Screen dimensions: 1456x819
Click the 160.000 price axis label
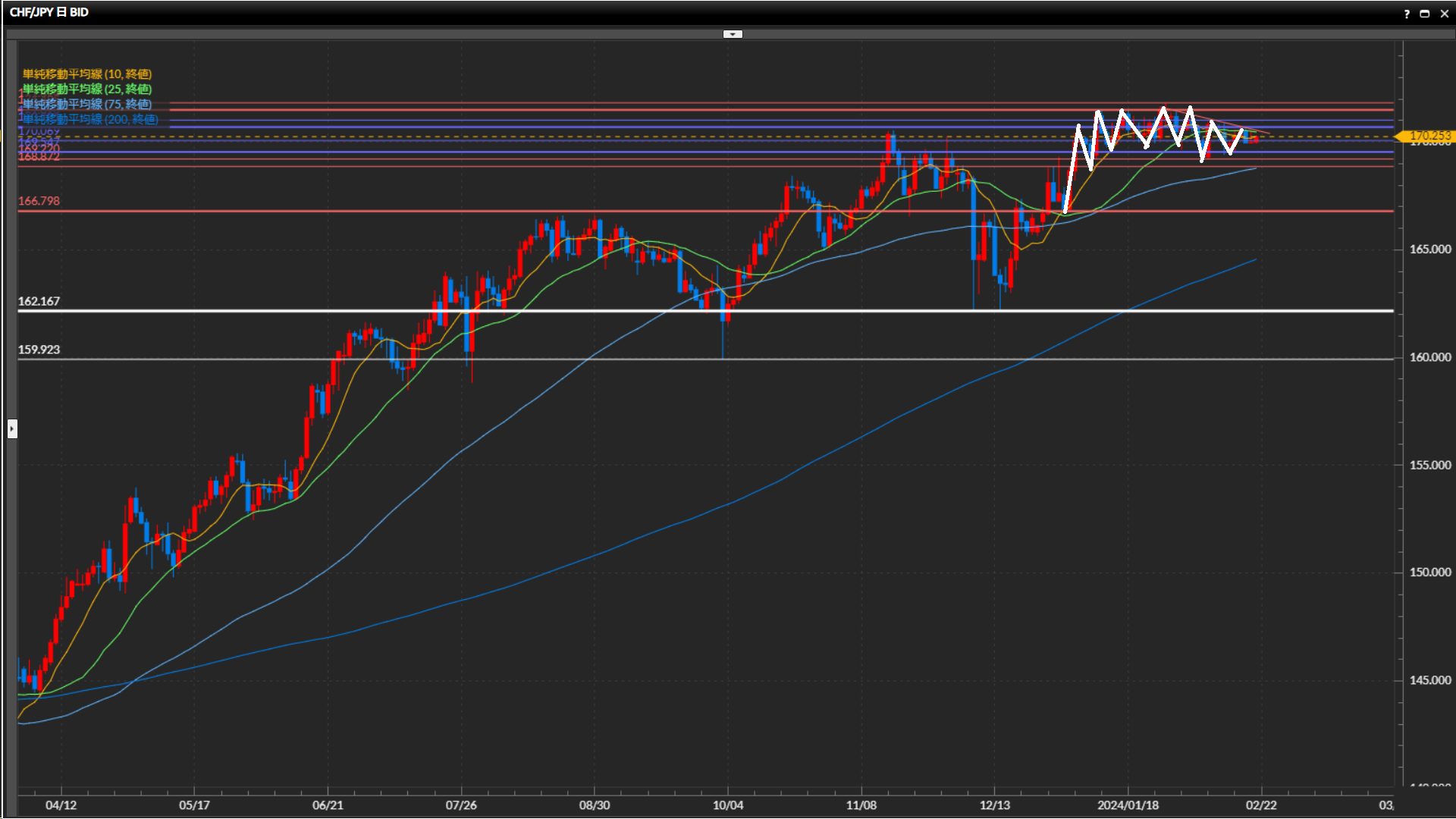1429,357
